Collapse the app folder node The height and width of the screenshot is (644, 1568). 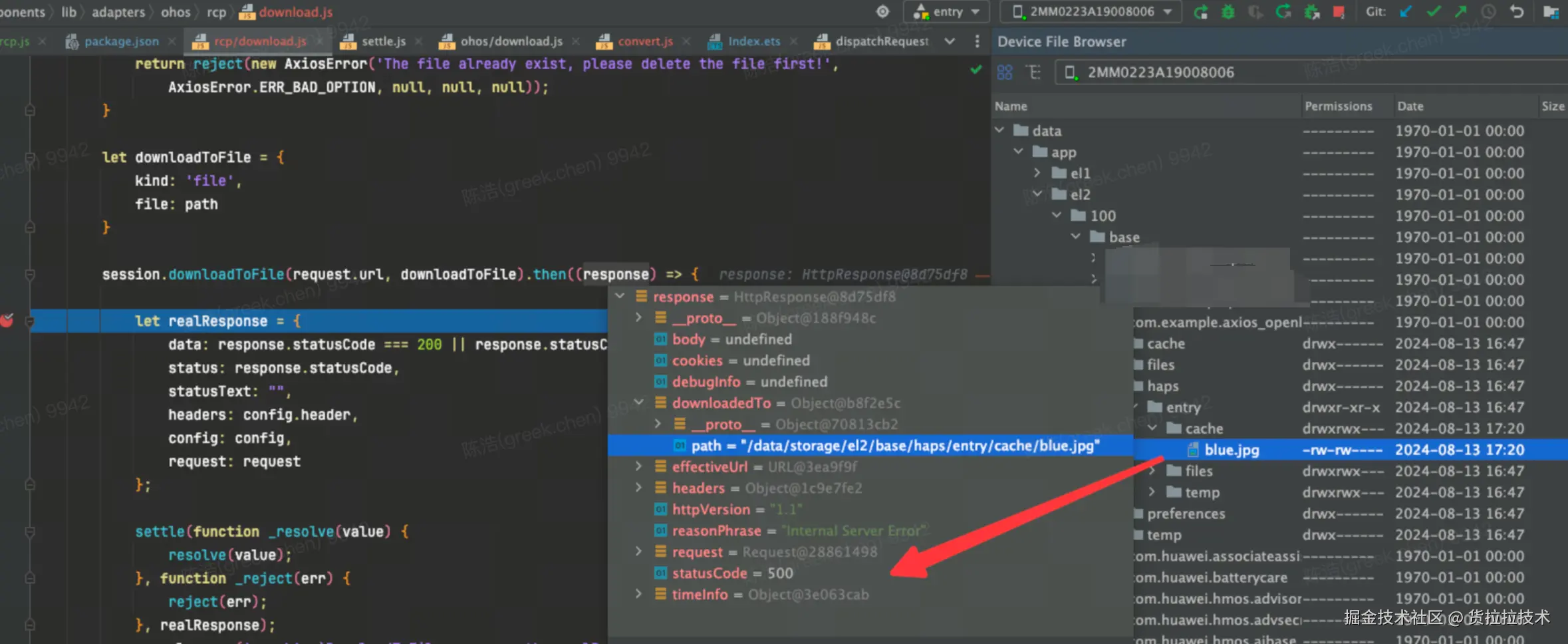(1018, 152)
